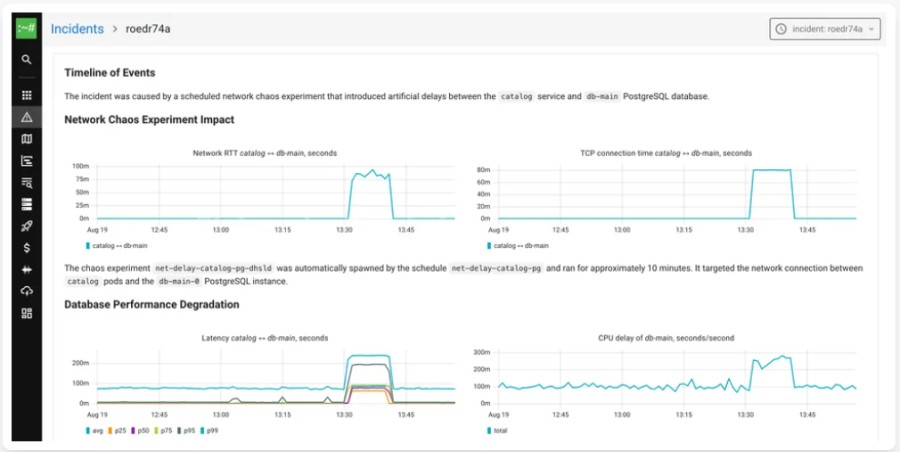Screen dimensions: 900x452
Task: Toggle the p25 series in Latency chart legend
Action: (117, 430)
